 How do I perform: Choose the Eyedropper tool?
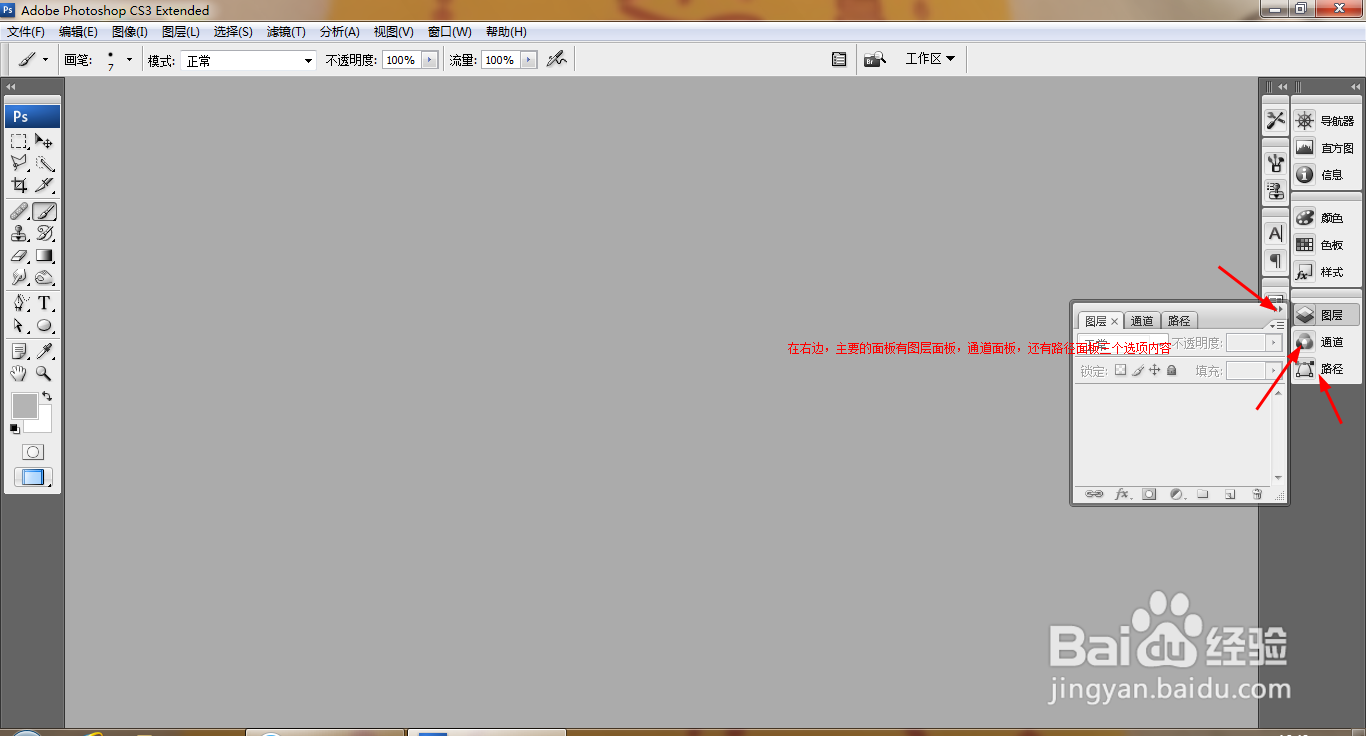tap(44, 351)
